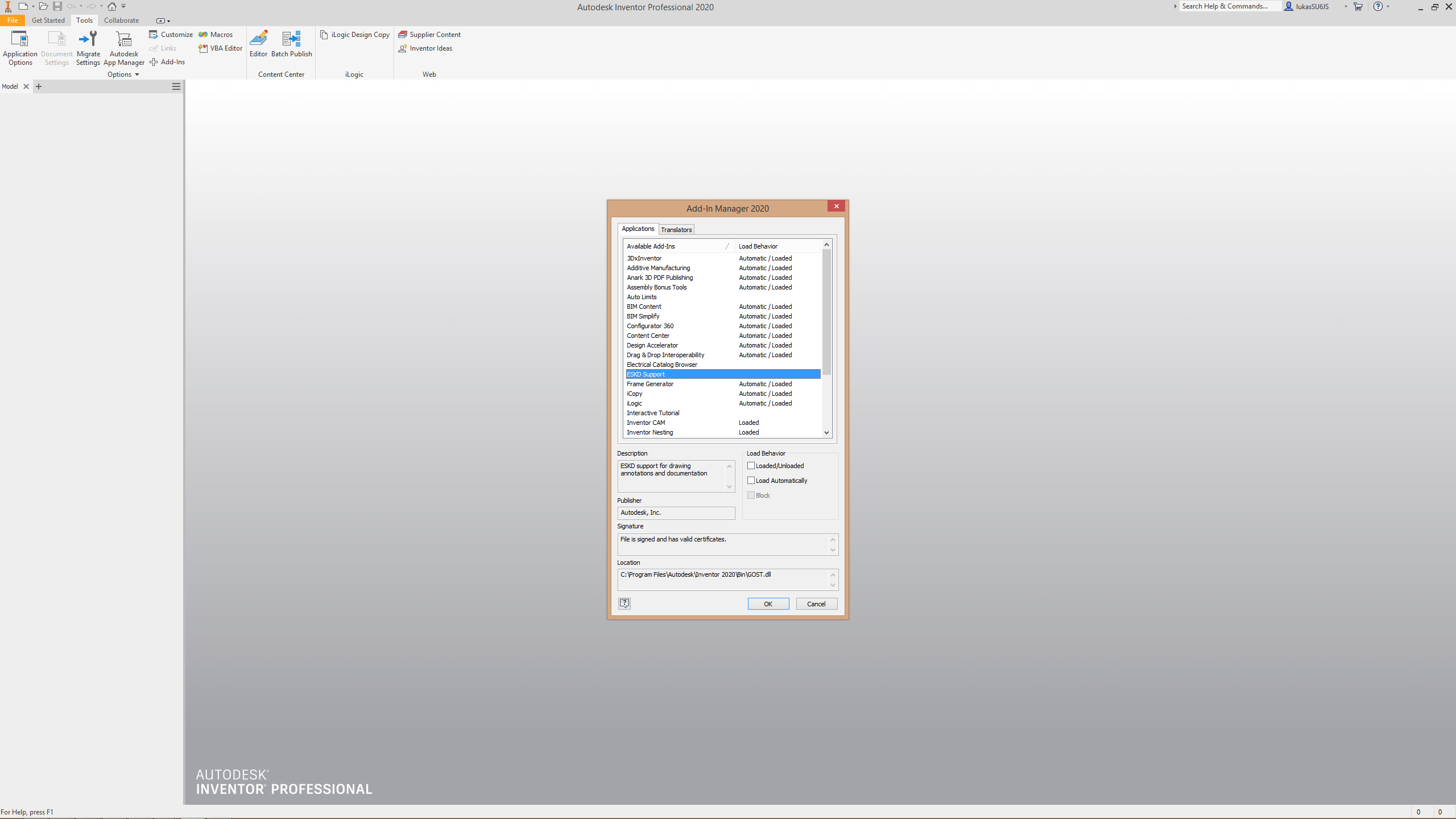
Task: Open Application Options
Action: [x=20, y=48]
